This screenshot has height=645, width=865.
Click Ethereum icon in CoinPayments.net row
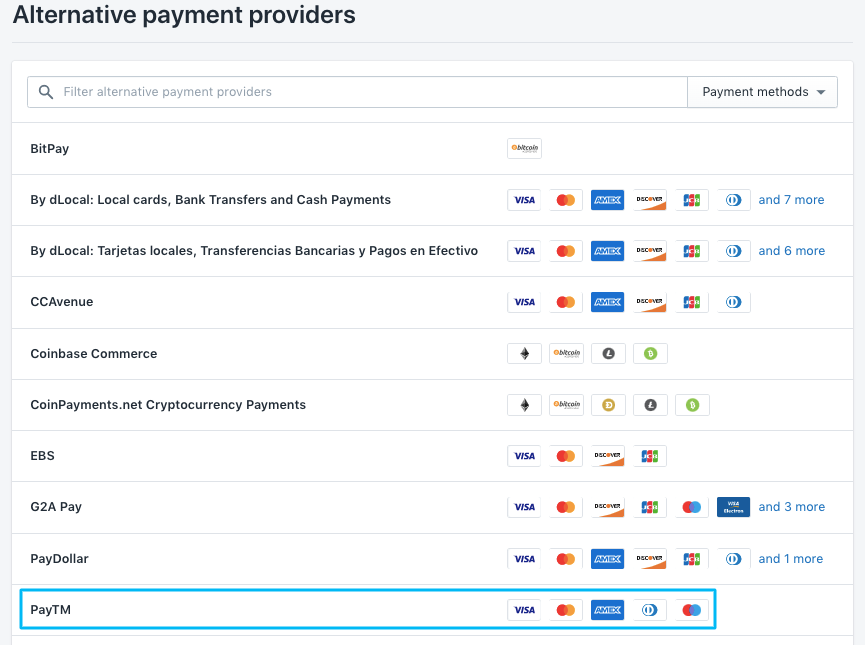pos(524,405)
